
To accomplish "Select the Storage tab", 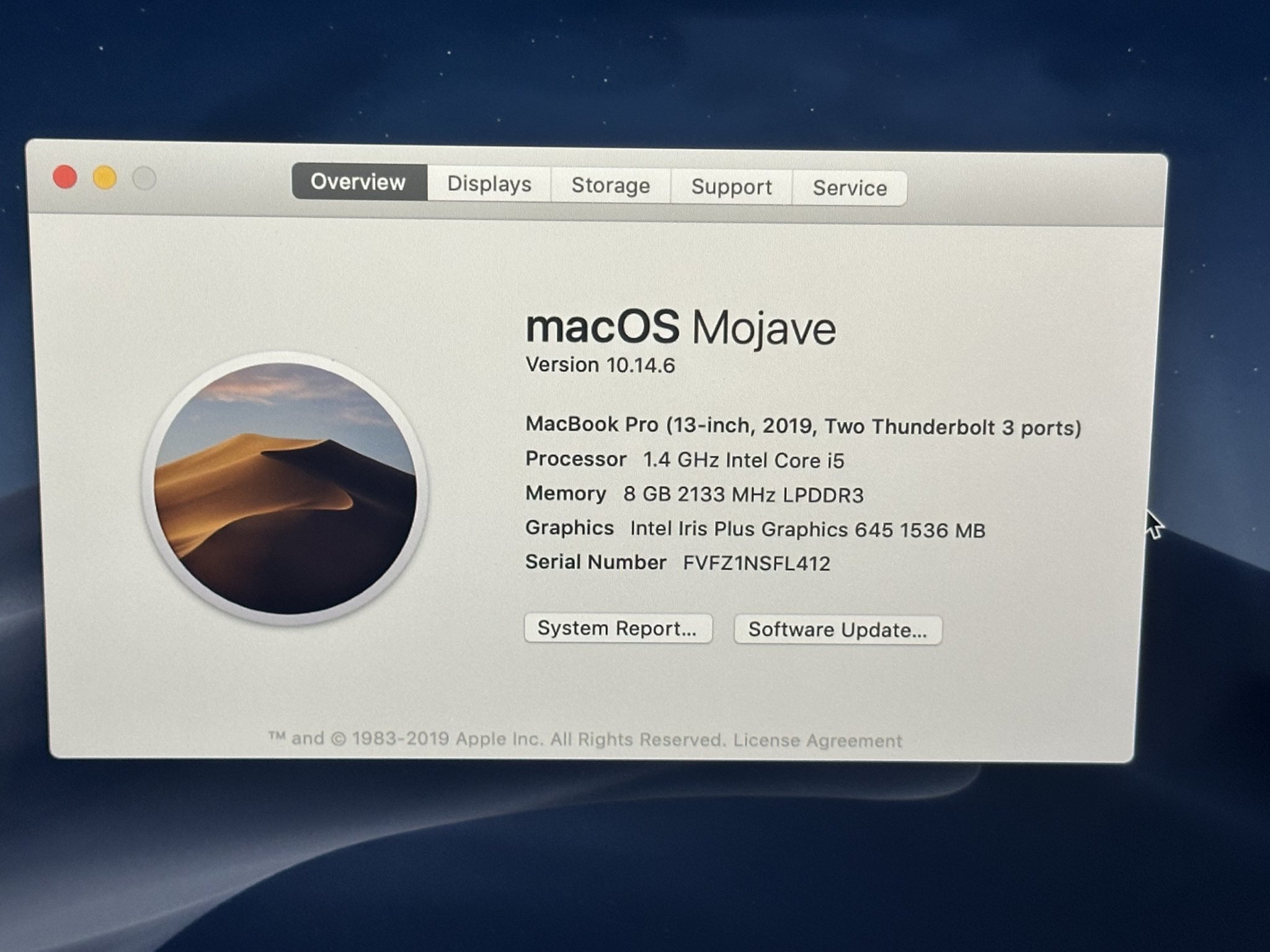I will click(610, 185).
